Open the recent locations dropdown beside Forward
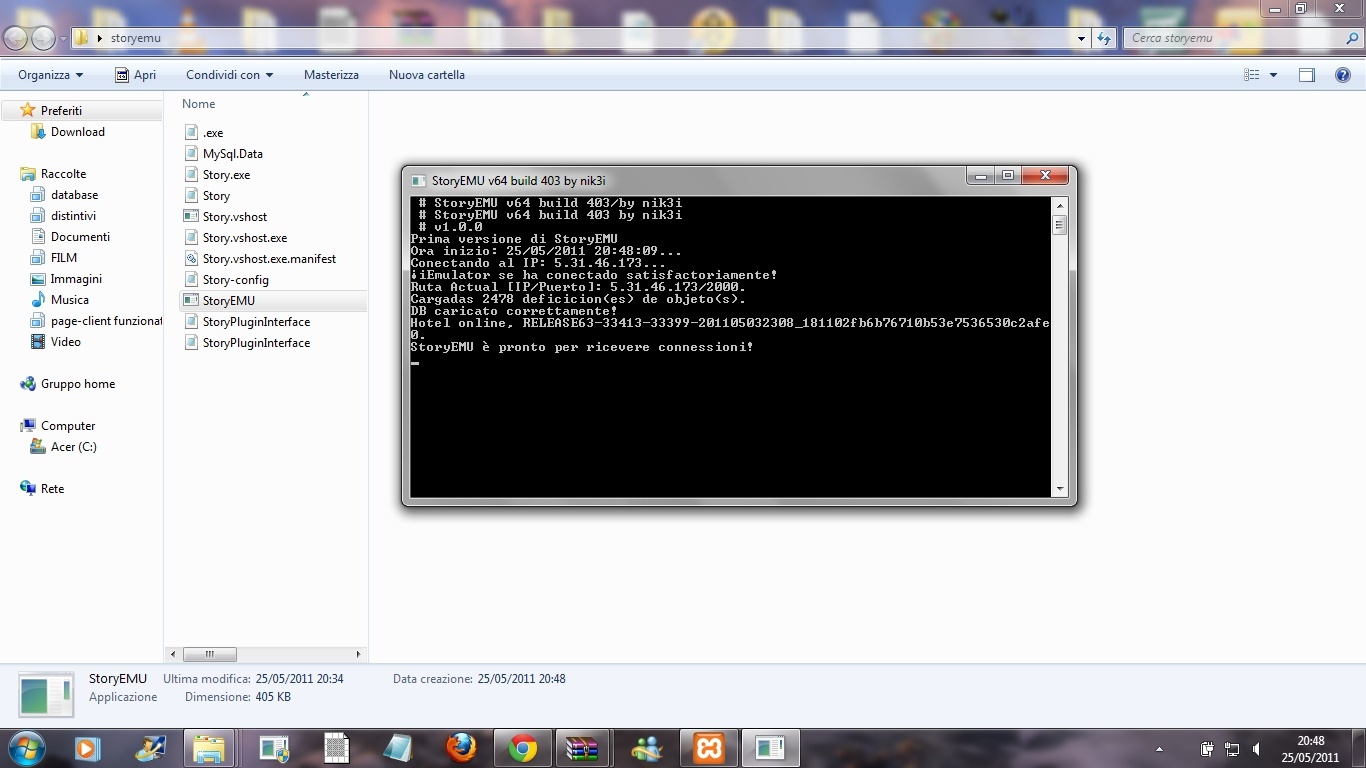Viewport: 1366px width, 768px height. [x=63, y=38]
